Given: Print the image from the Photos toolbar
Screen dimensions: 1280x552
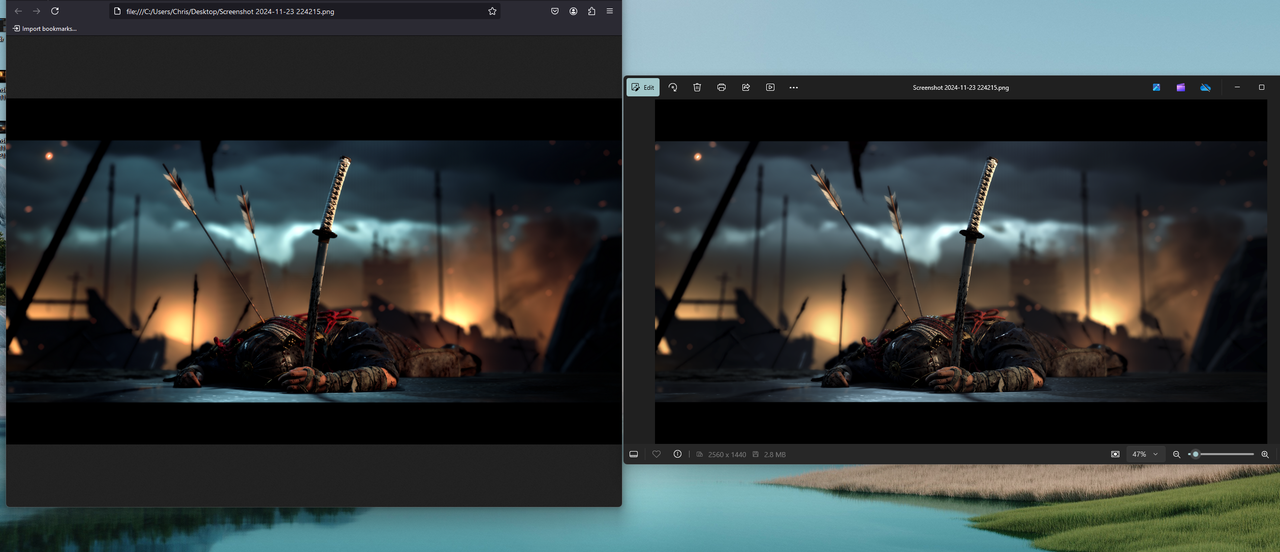Looking at the screenshot, I should click(721, 87).
